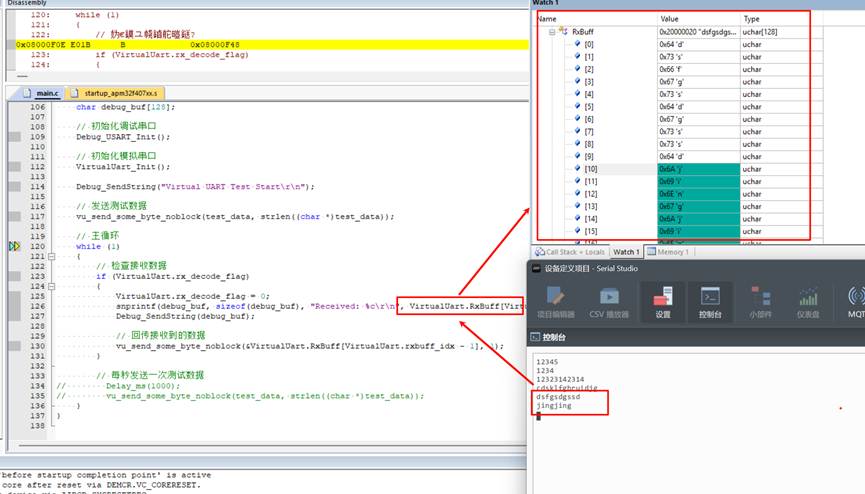Click RxBuff variable icon in Watch 1
Viewport: 865px width, 494px height.
tap(563, 31)
